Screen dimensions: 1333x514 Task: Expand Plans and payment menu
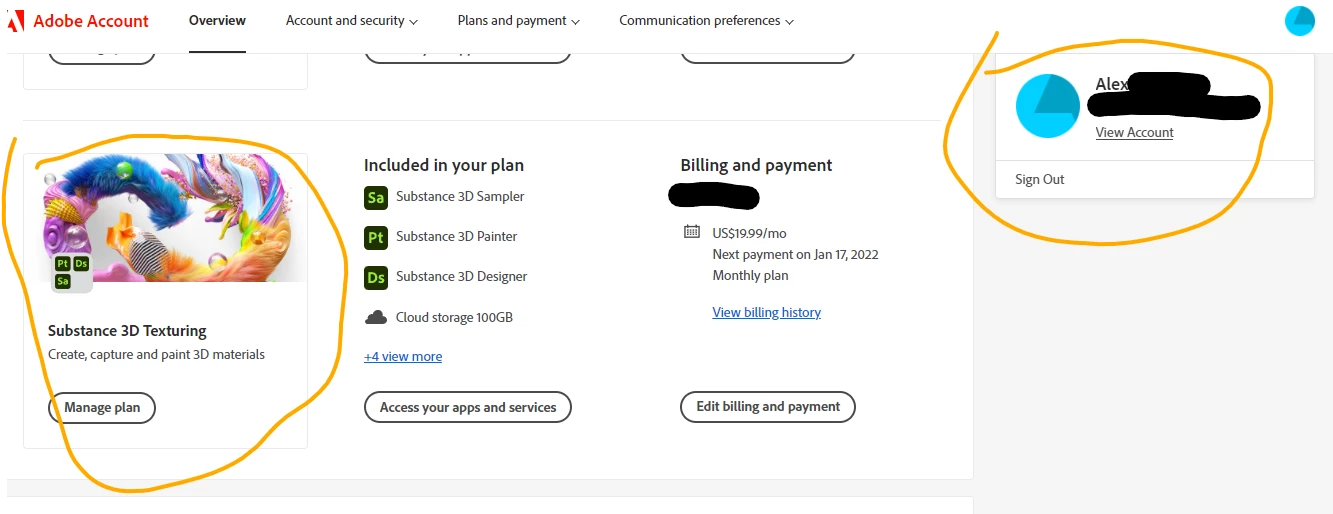518,20
